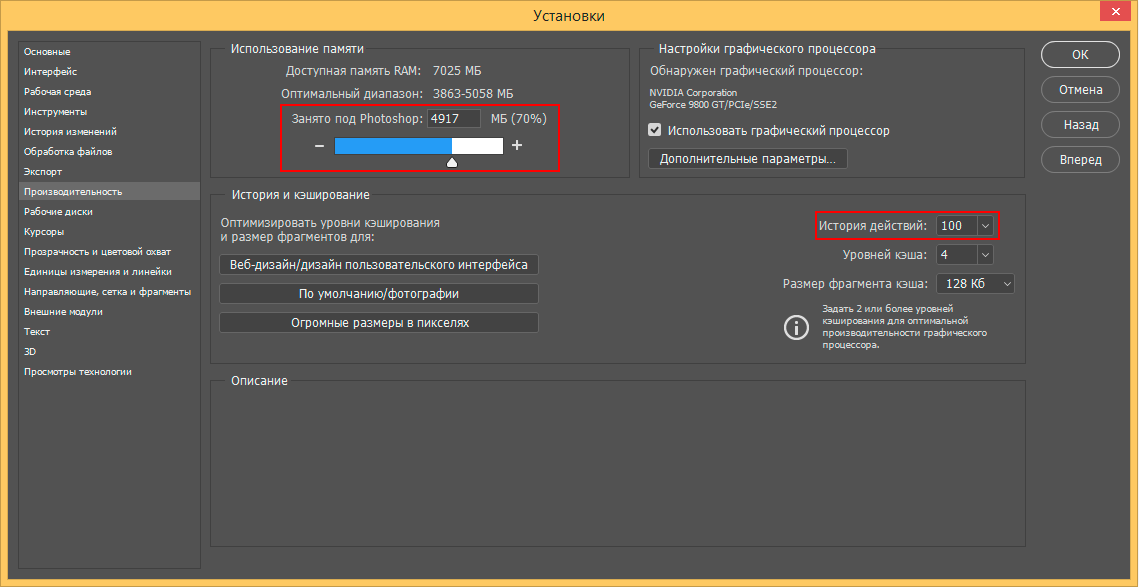Toggle 'Использовать графический процессор' checkbox
1139x587 pixels.
pyautogui.click(x=655, y=130)
